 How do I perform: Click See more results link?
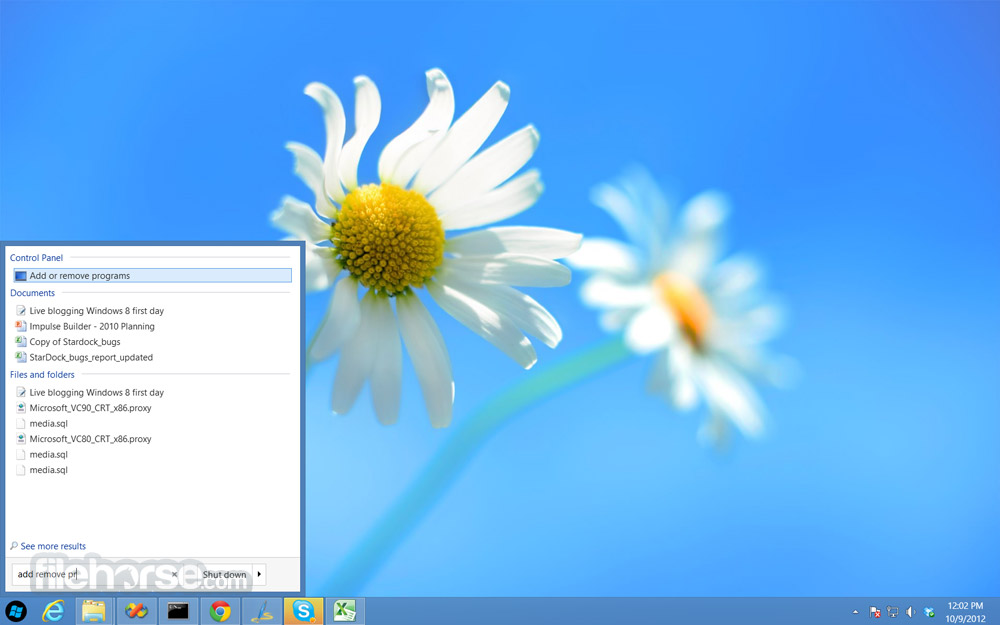53,546
